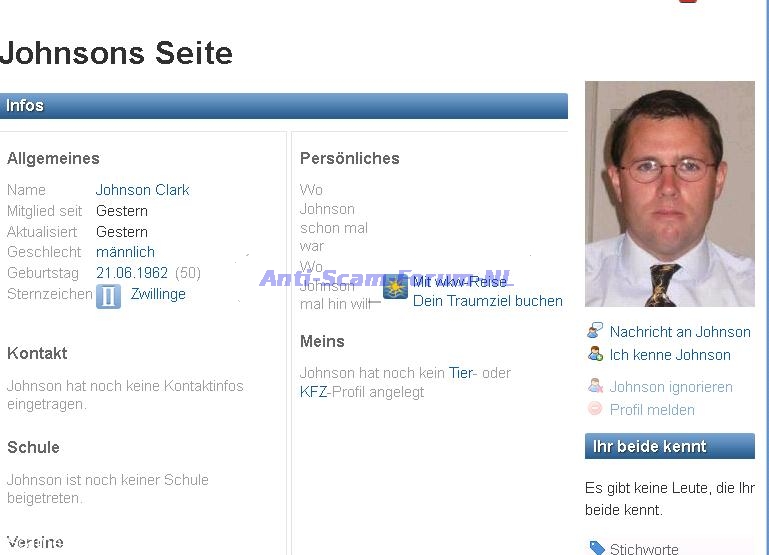The image size is (769, 555).
Task: Send a message via Nachricht an Johnson
Action: (x=680, y=332)
